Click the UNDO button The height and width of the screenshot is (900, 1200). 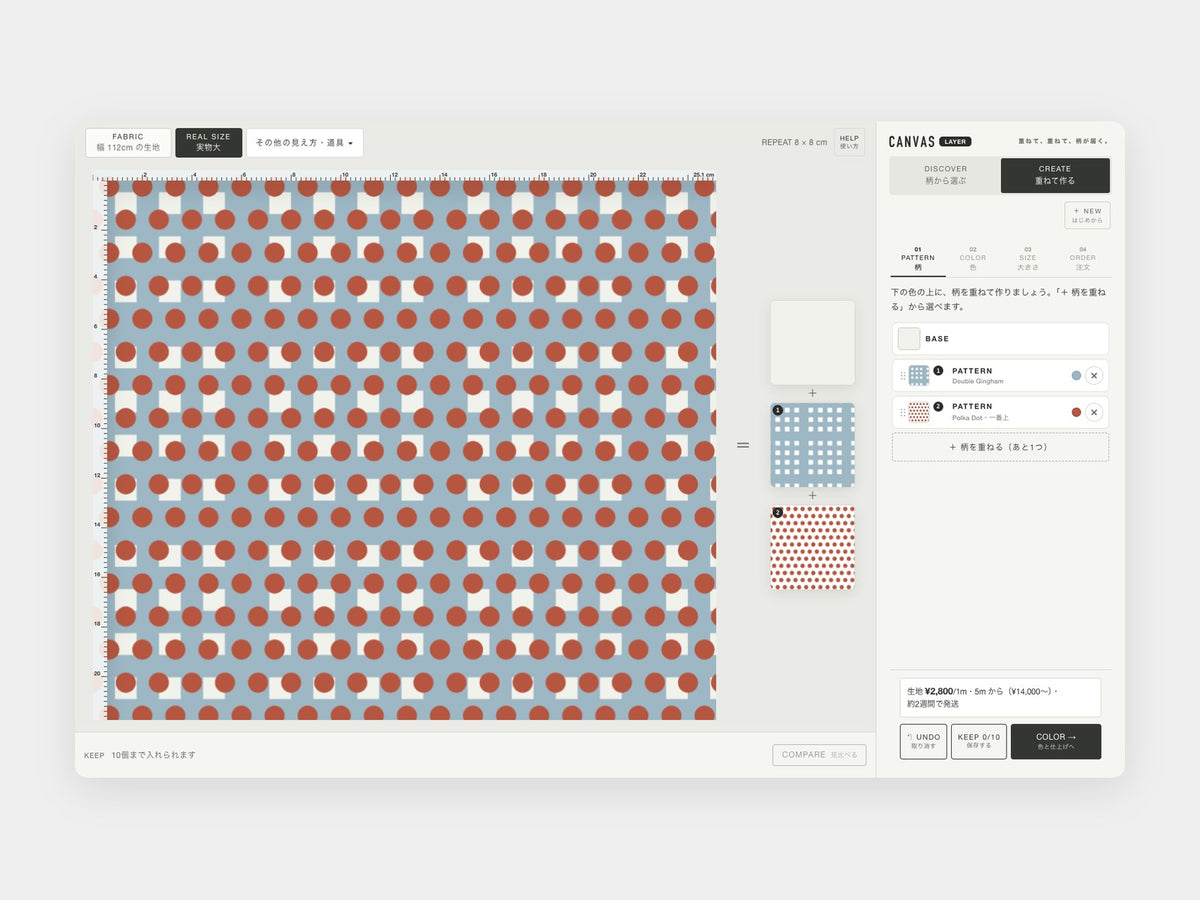click(923, 741)
